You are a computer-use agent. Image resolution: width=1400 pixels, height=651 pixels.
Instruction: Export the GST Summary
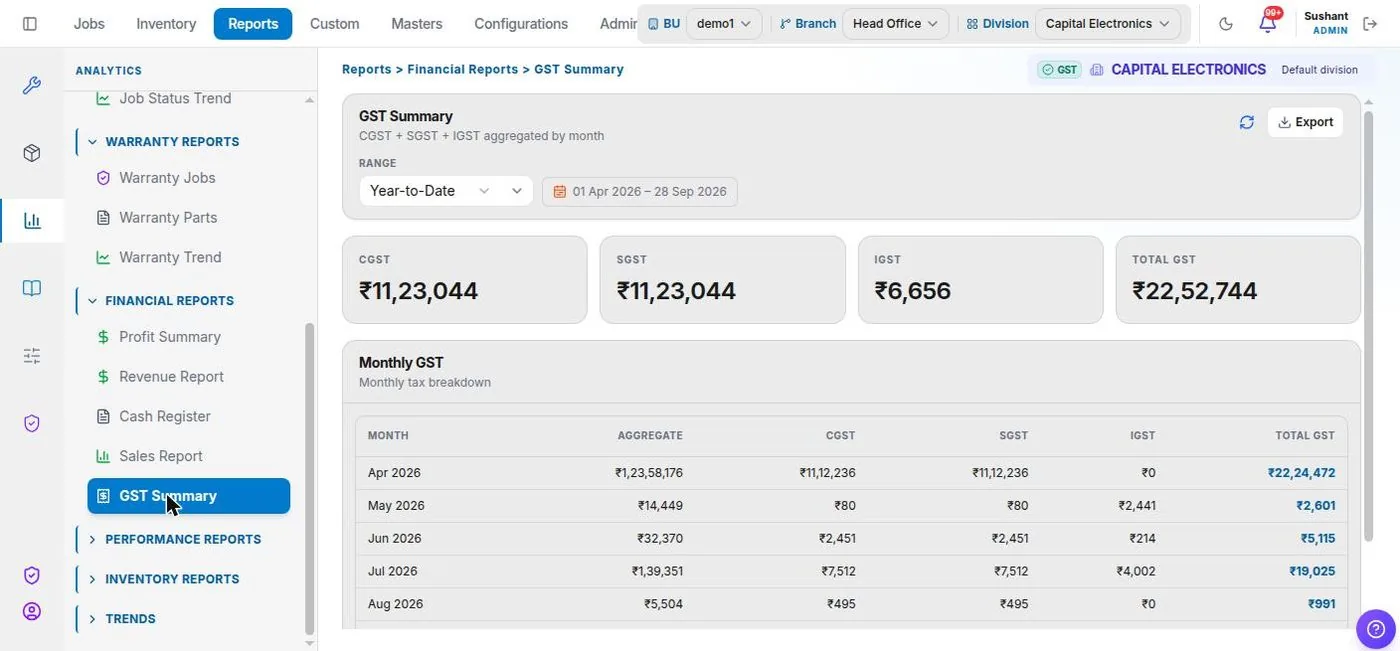1305,122
